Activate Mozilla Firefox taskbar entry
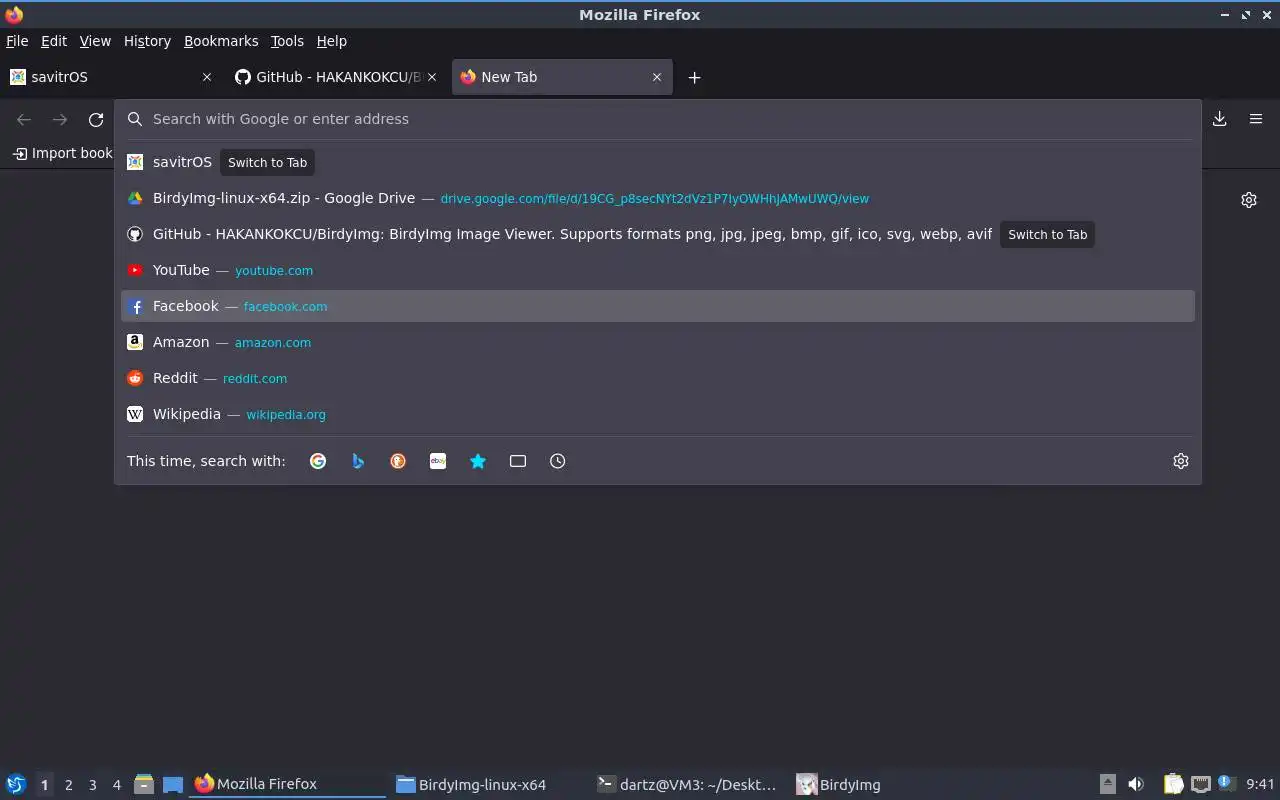The height and width of the screenshot is (800, 1280). click(288, 784)
